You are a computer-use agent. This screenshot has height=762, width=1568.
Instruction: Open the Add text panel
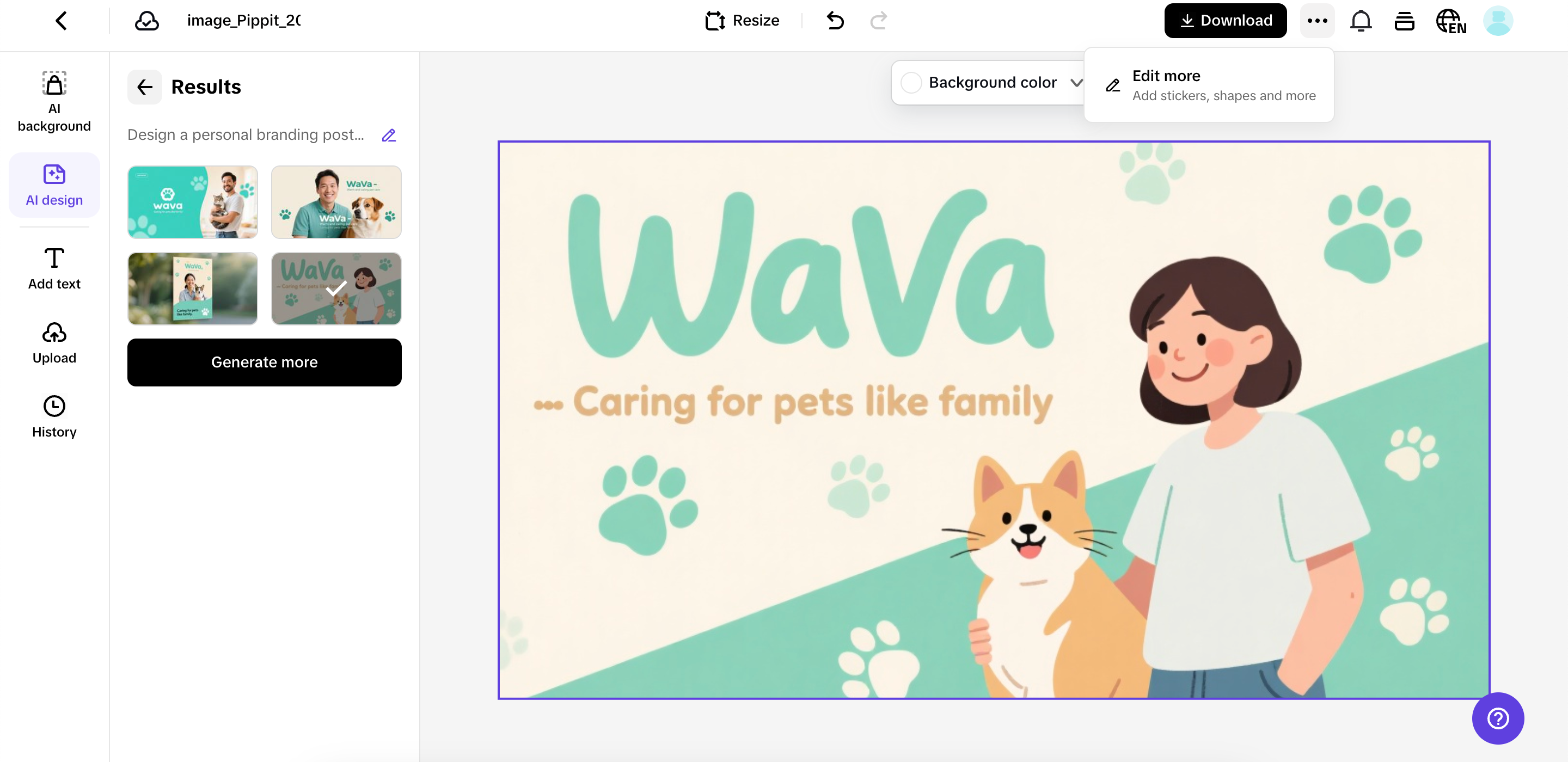point(54,268)
